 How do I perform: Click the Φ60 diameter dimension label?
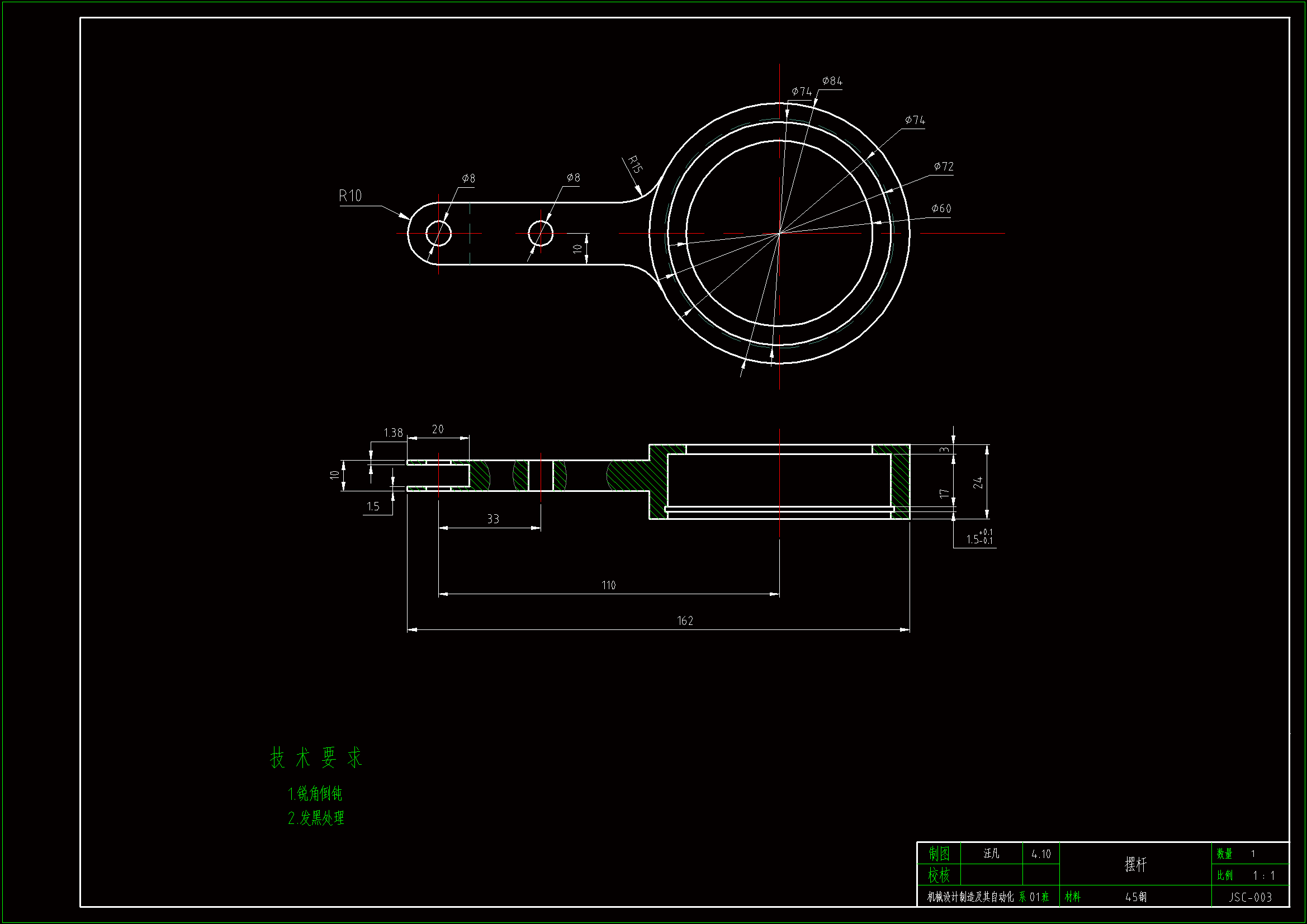941,209
